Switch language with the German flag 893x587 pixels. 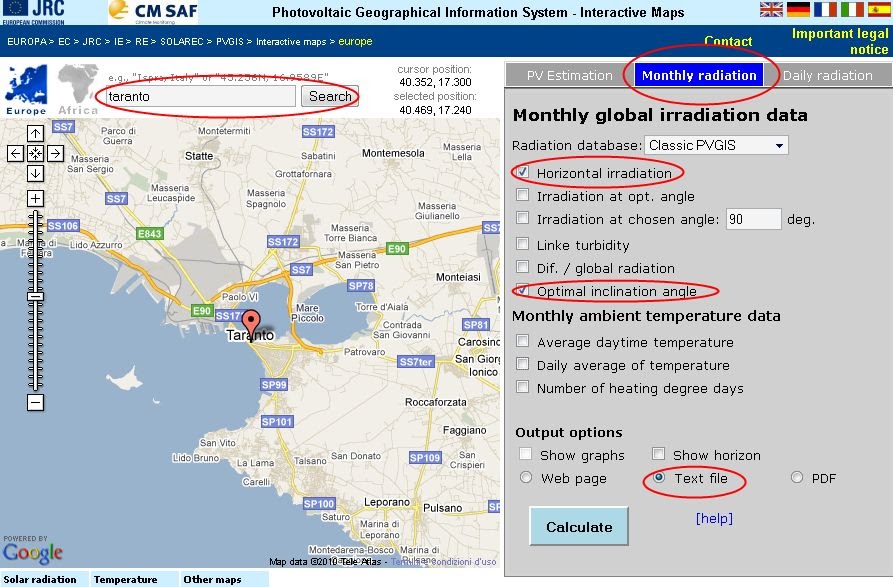point(798,9)
